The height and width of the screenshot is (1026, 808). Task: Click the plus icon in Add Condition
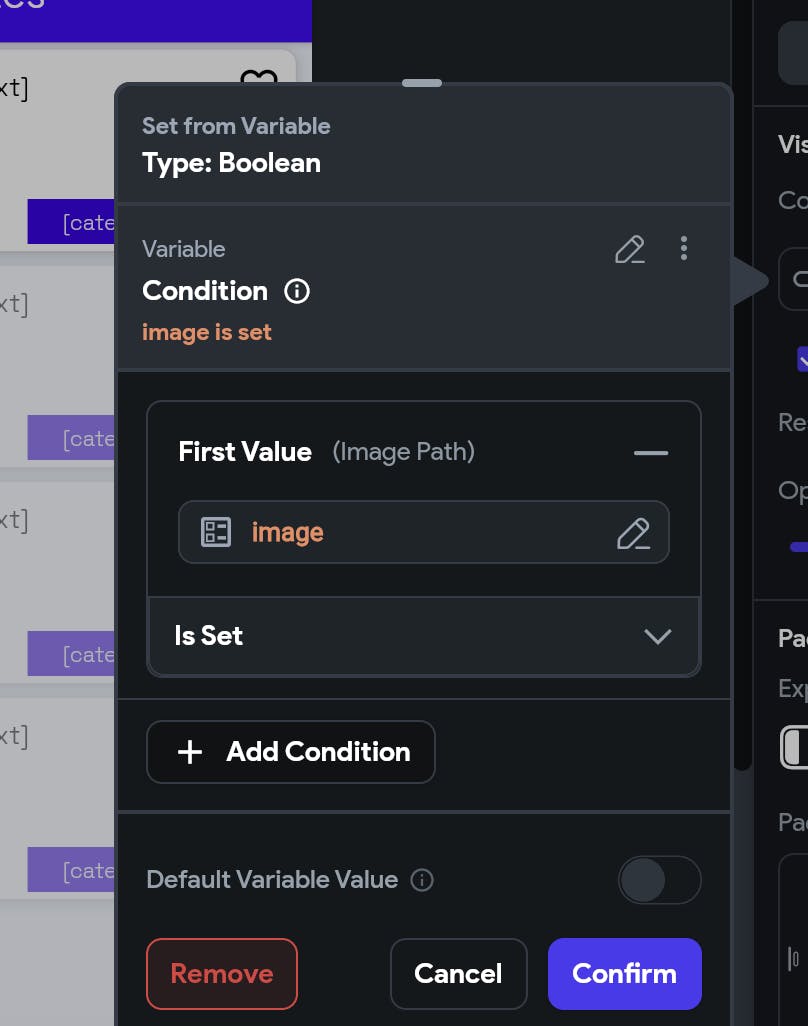pyautogui.click(x=189, y=752)
